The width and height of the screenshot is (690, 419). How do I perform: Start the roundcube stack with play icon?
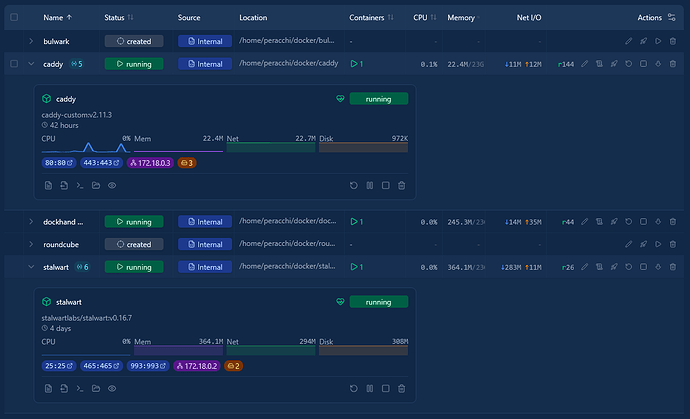[658, 244]
